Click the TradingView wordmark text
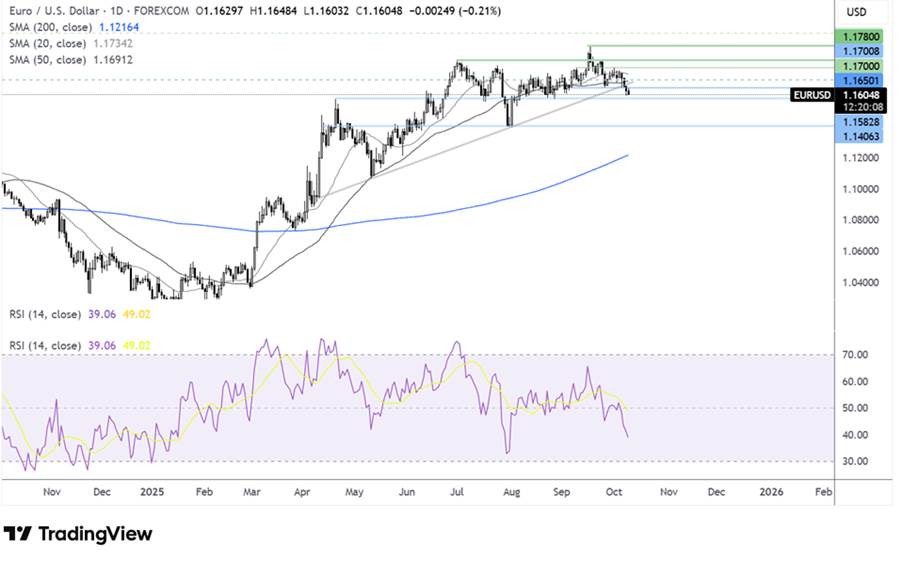This screenshot has height=562, width=902. (95, 534)
